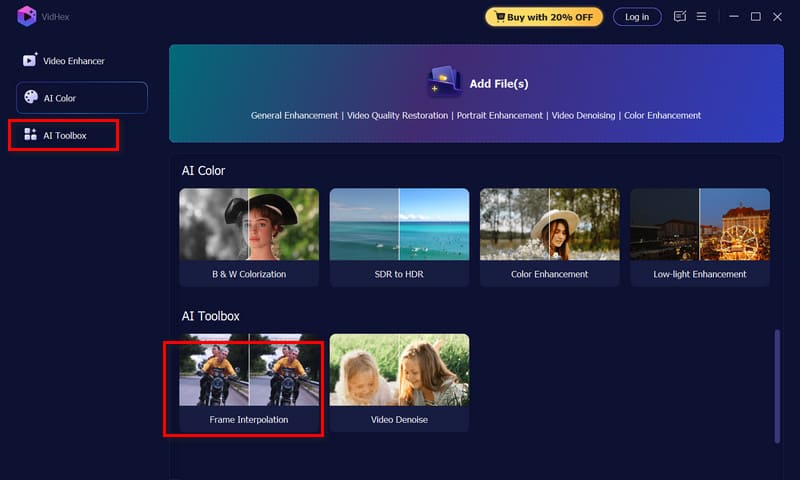800x480 pixels.
Task: Launch the Frame Interpolation tool
Action: 249,382
